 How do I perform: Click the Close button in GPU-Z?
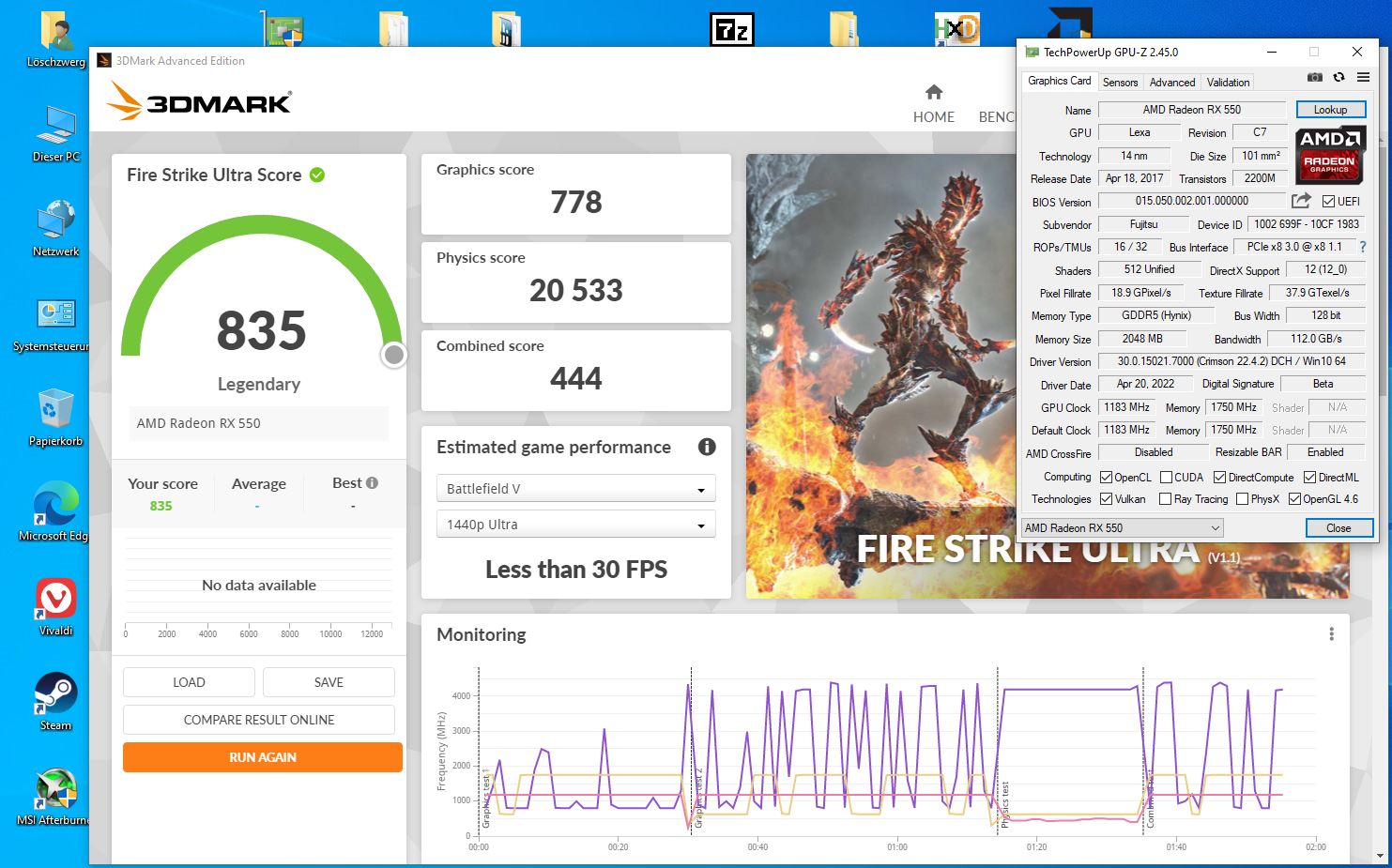click(x=1338, y=527)
